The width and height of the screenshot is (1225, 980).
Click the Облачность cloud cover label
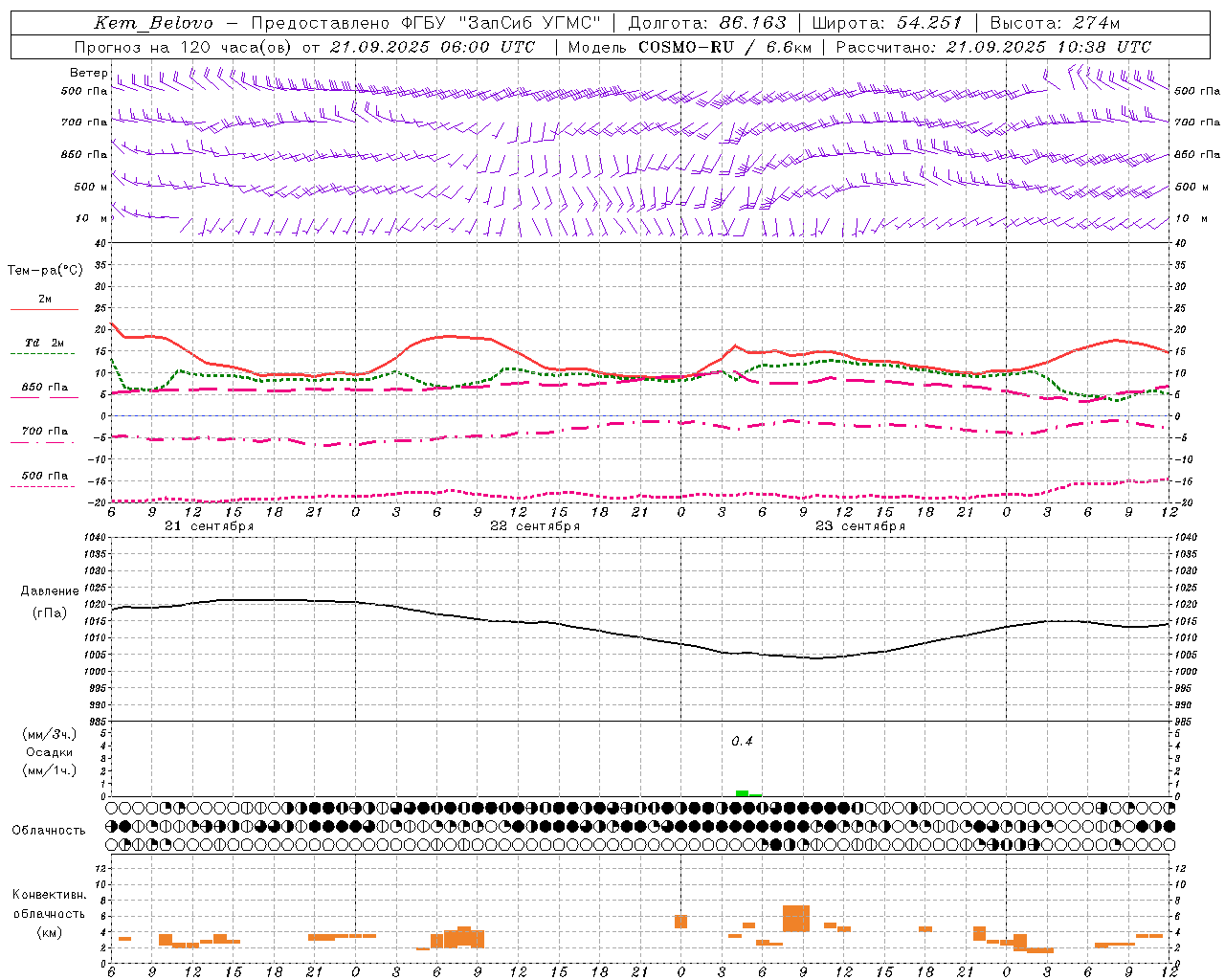[49, 831]
